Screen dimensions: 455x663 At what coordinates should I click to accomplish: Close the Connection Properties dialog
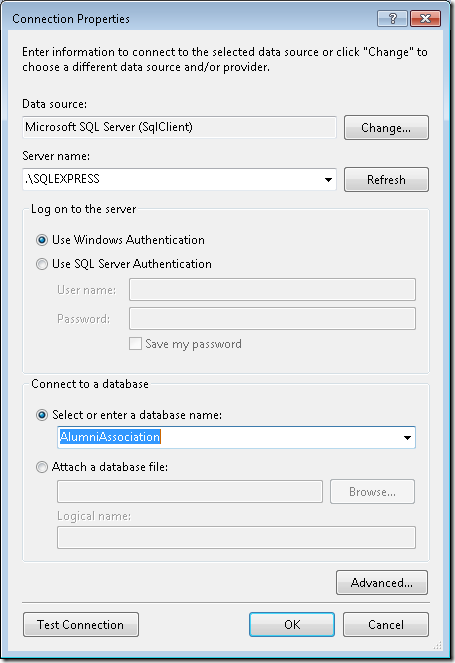(425, 19)
